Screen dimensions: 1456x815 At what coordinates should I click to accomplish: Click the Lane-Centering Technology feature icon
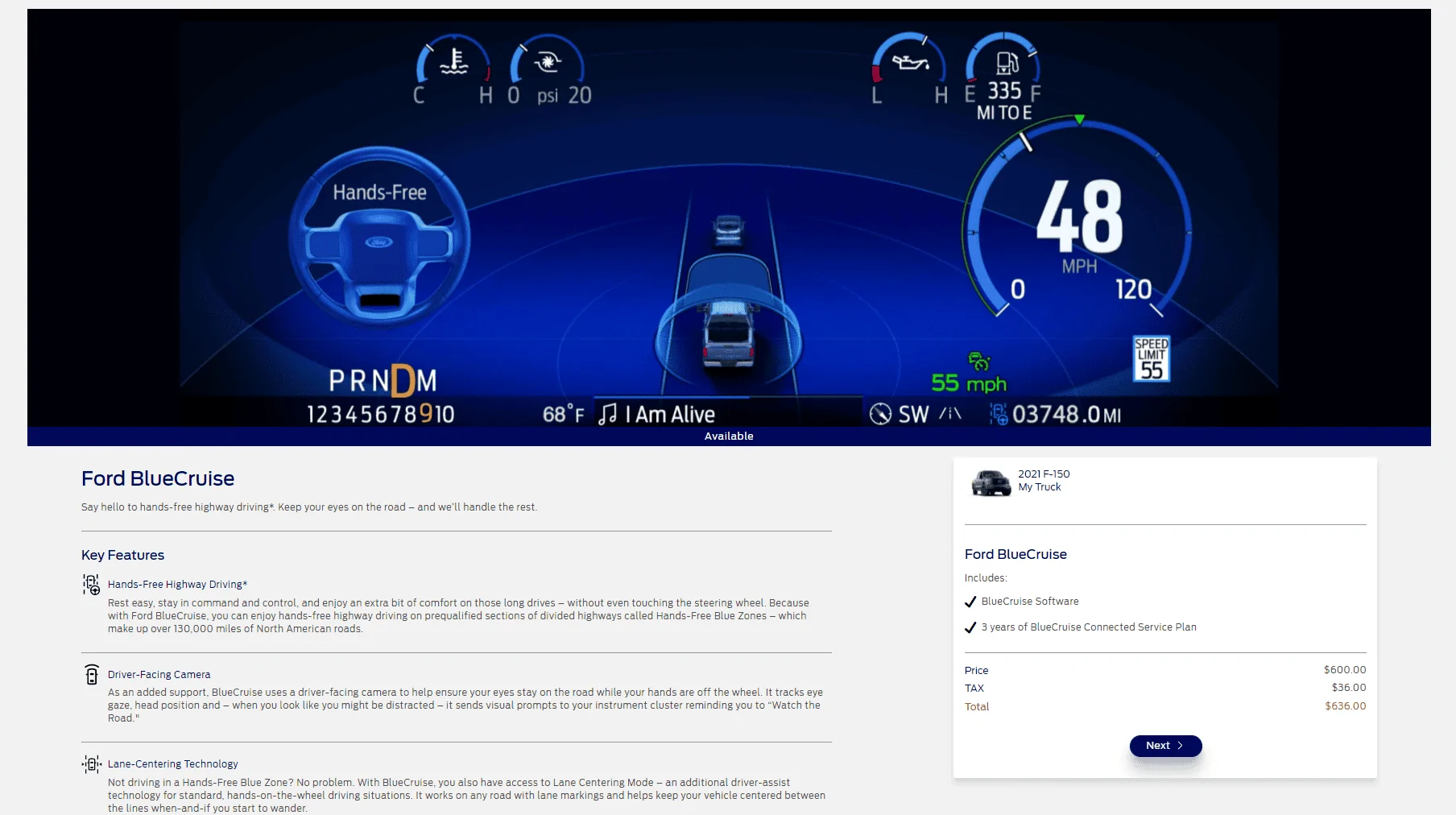point(92,764)
